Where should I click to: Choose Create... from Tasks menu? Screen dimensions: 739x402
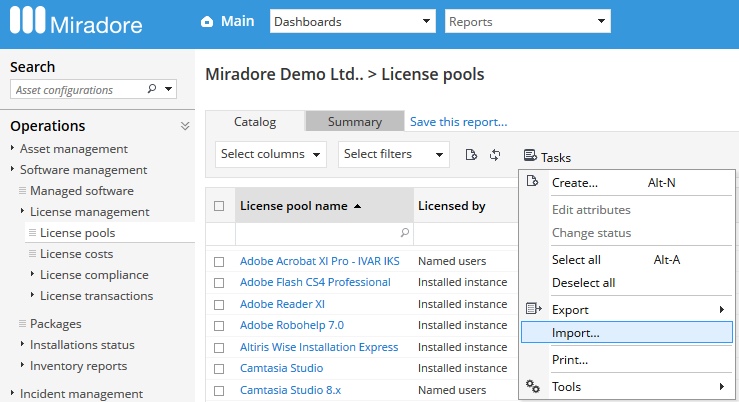pos(575,182)
